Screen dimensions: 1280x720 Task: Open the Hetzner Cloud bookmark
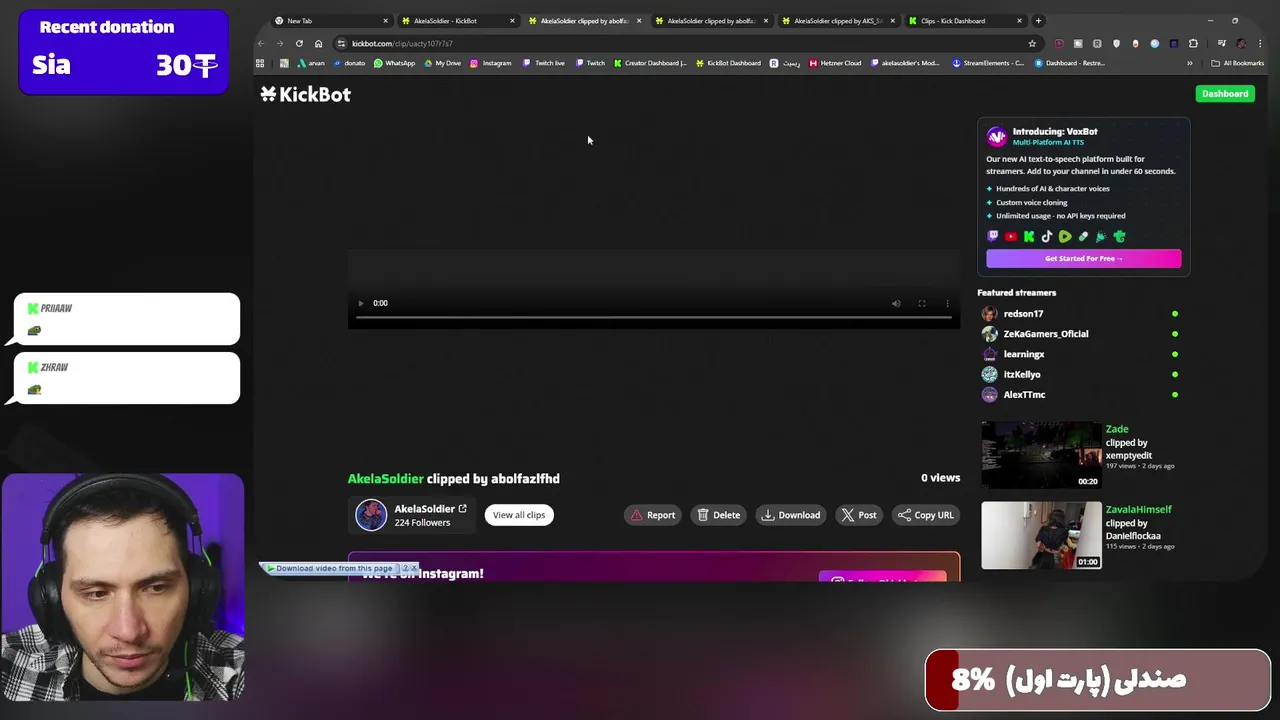pos(834,63)
